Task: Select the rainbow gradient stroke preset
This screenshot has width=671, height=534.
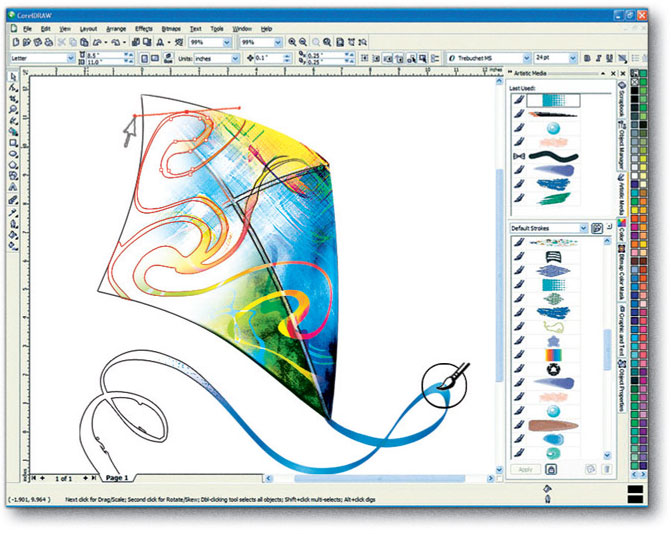Action: tap(553, 355)
